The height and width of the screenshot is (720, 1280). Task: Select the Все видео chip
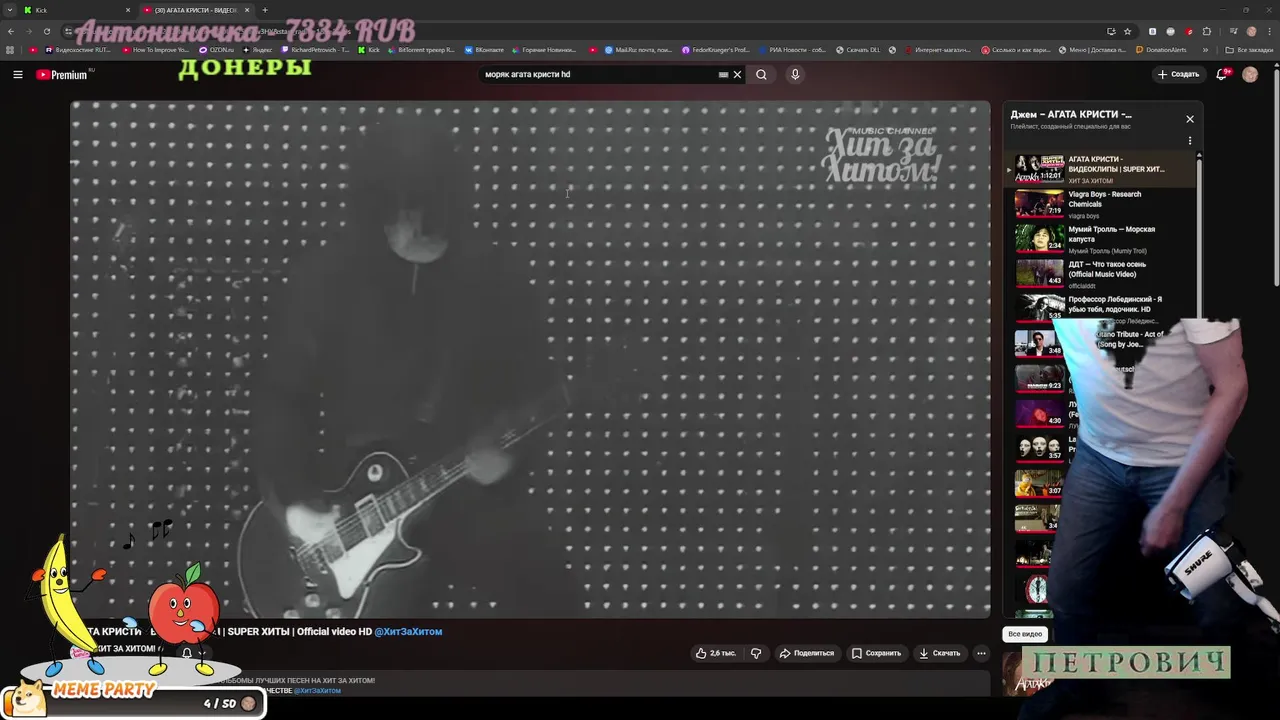click(x=1025, y=634)
